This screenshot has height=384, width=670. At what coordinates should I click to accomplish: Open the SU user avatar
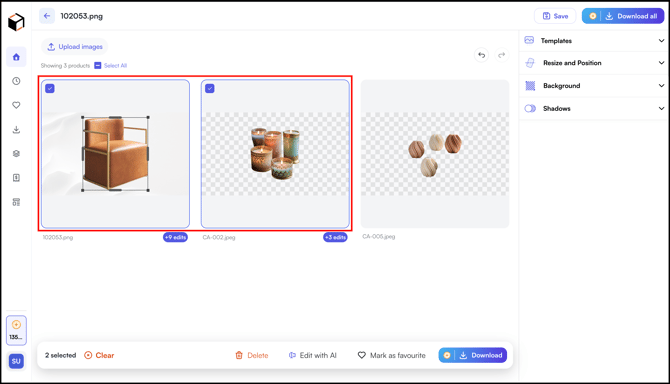pyautogui.click(x=16, y=361)
